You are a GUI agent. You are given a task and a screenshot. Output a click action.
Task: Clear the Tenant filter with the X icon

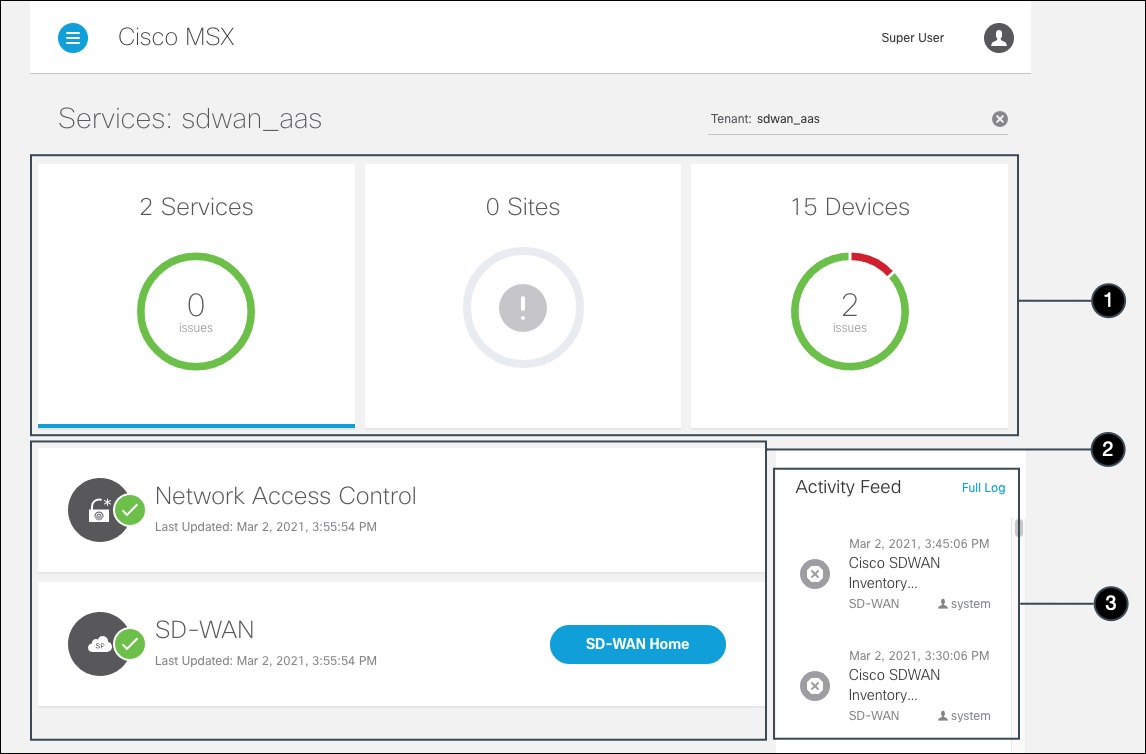coord(999,118)
